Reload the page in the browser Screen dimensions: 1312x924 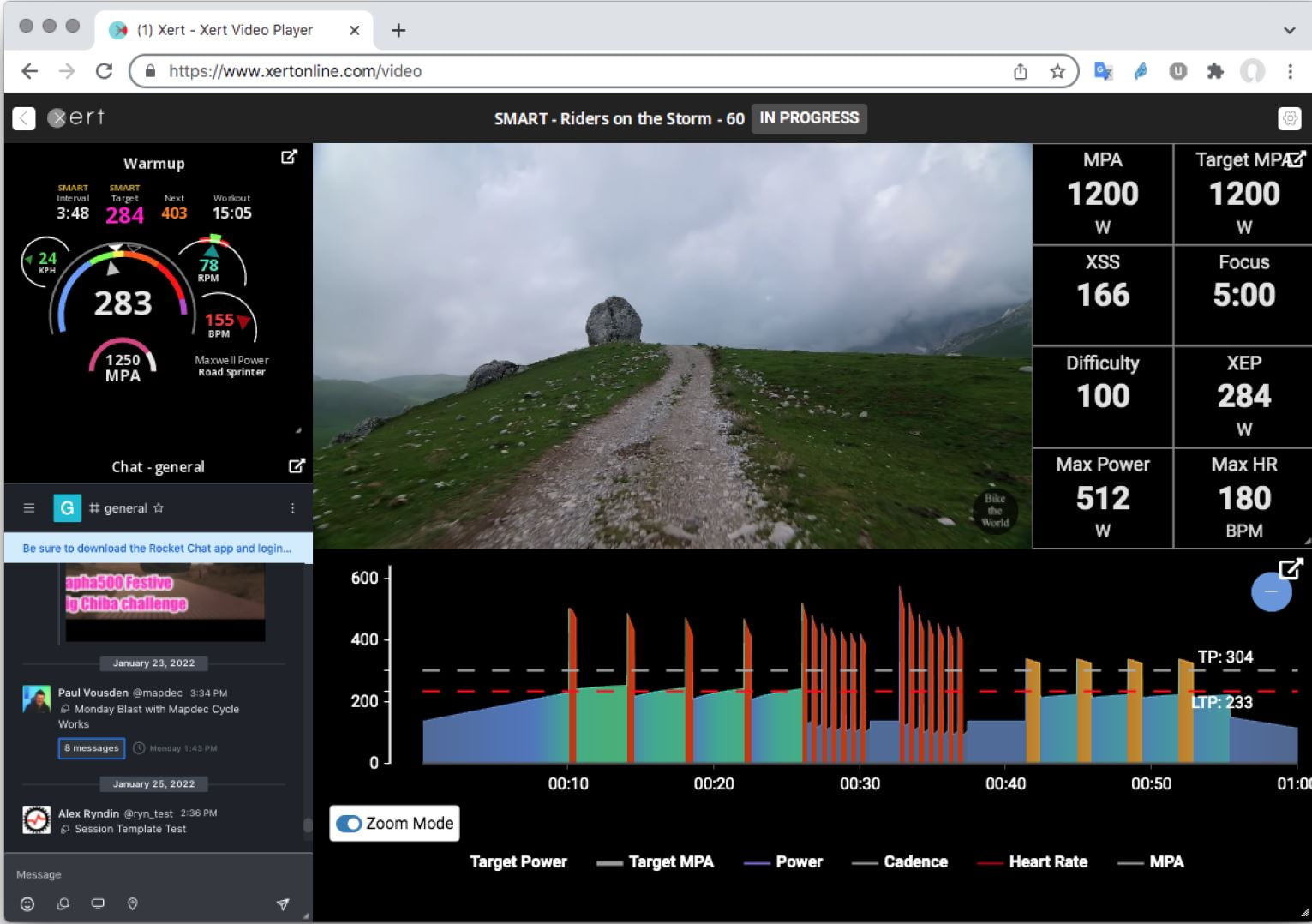pos(104,71)
